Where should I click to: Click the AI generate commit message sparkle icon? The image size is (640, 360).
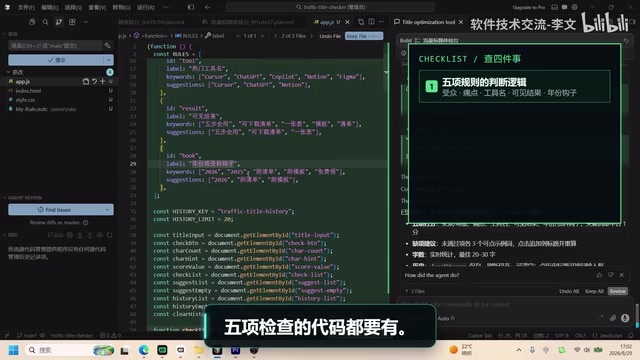click(107, 45)
